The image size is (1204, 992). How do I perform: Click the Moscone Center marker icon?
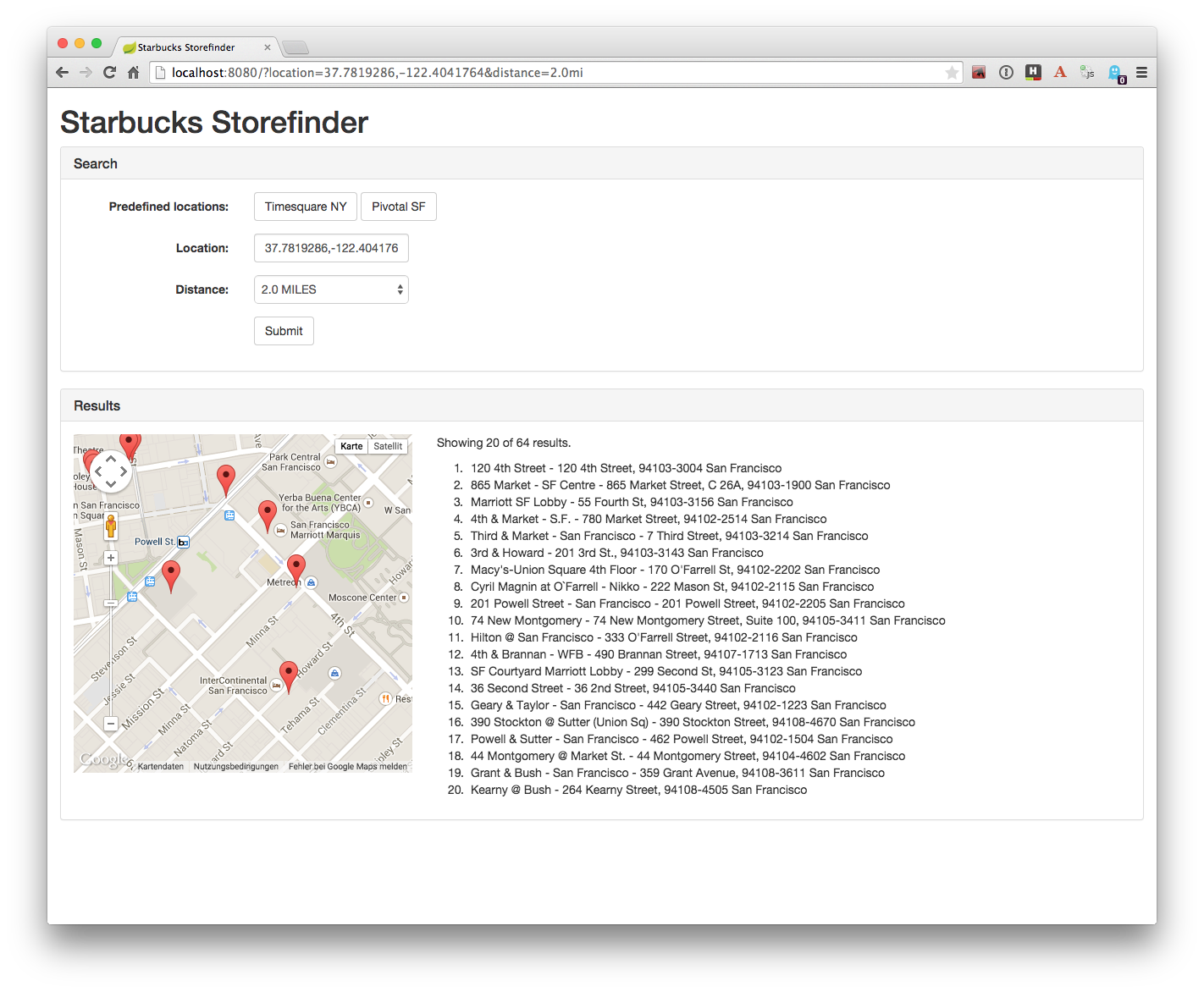coord(404,598)
